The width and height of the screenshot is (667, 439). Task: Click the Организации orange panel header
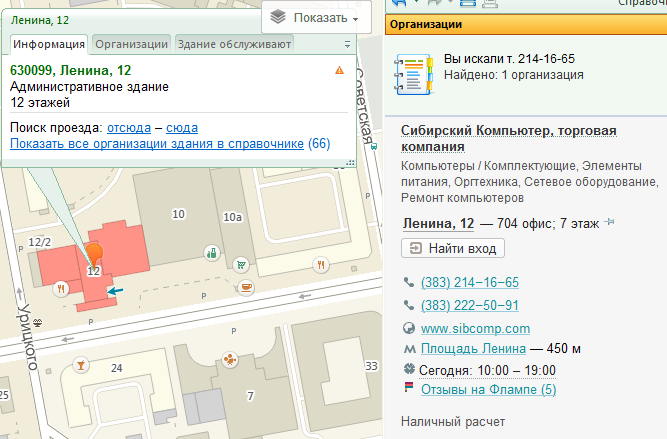pos(526,24)
